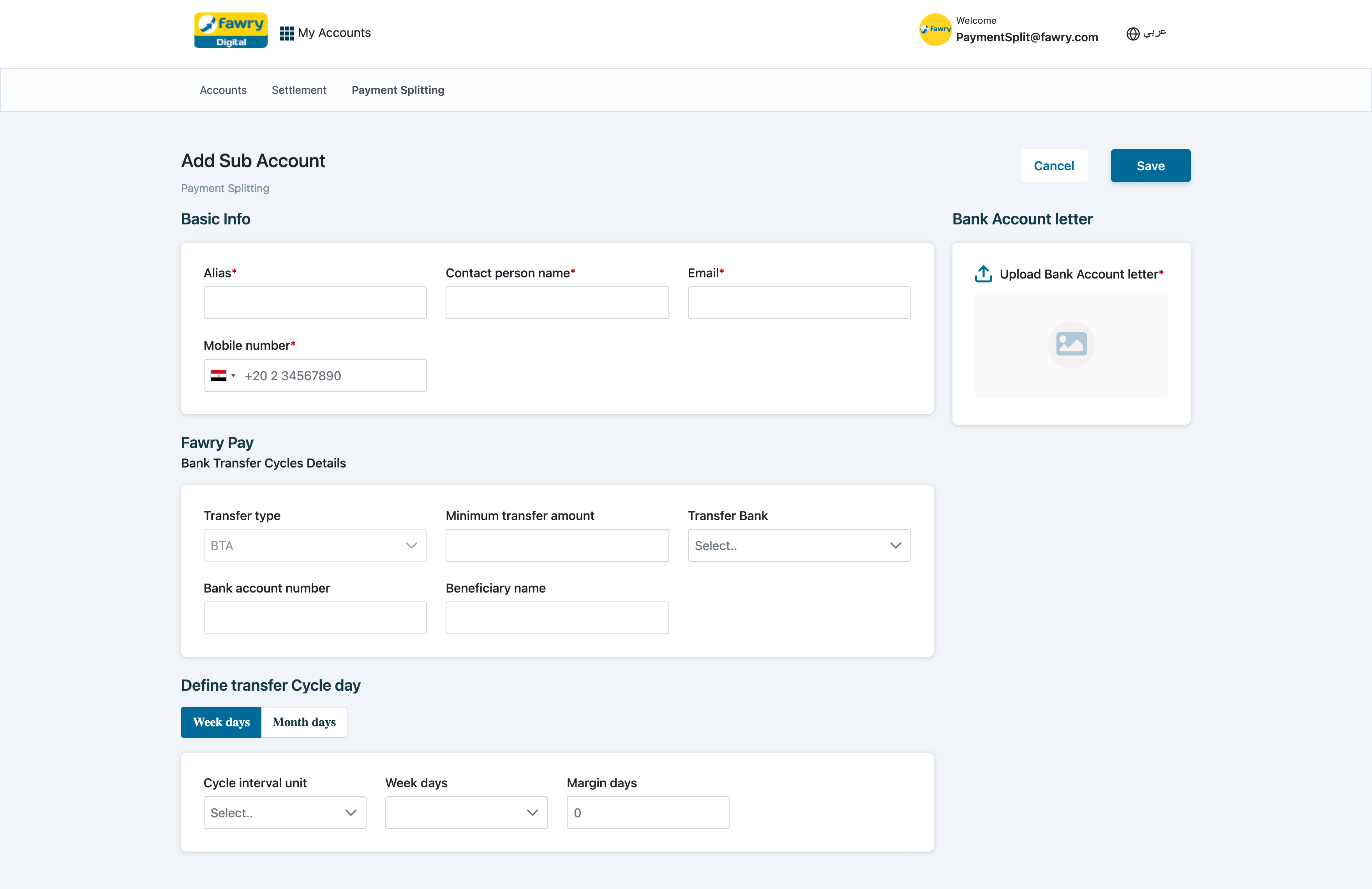Go to the Accounts tab

click(x=223, y=90)
